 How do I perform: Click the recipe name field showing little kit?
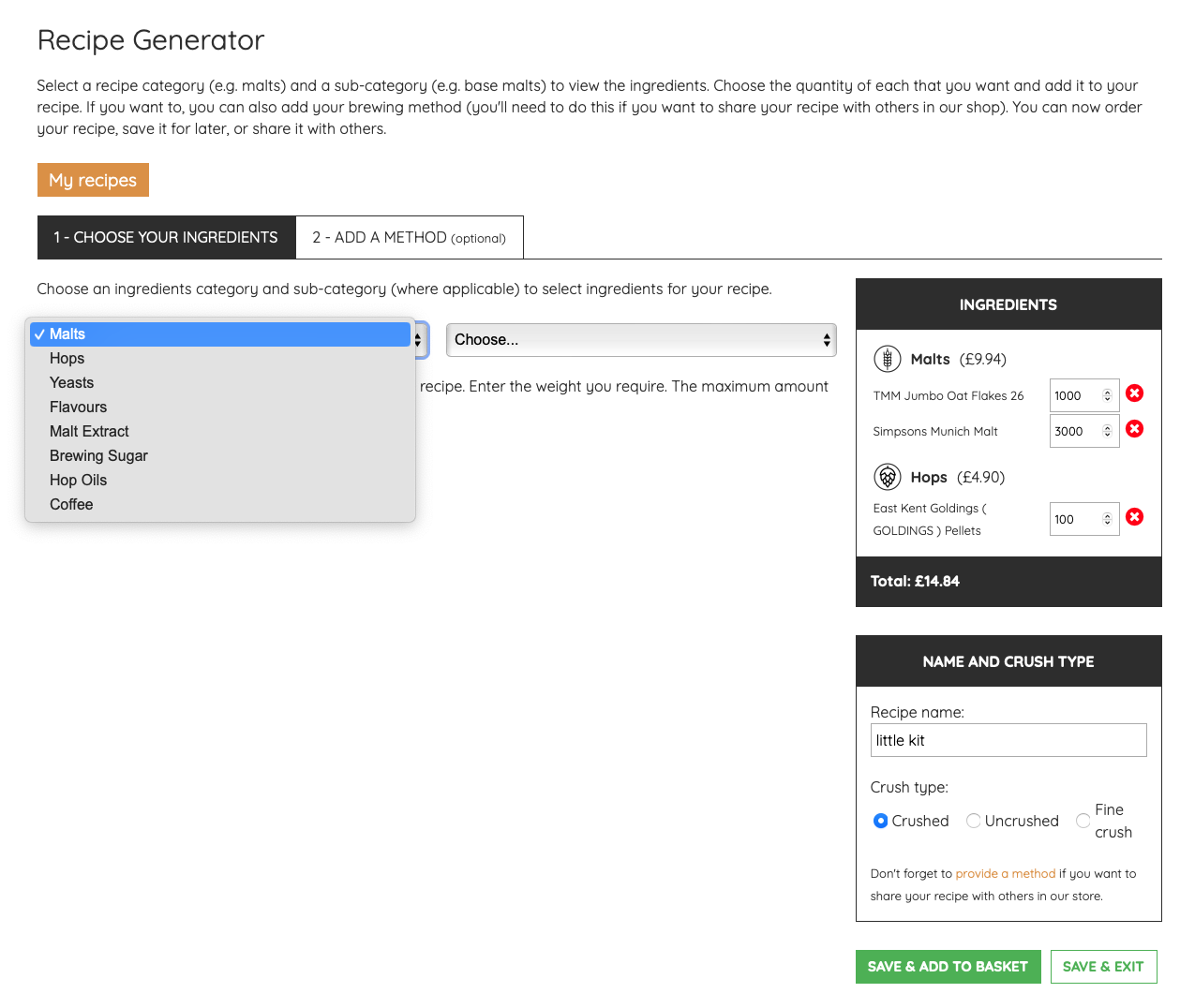tap(1008, 740)
